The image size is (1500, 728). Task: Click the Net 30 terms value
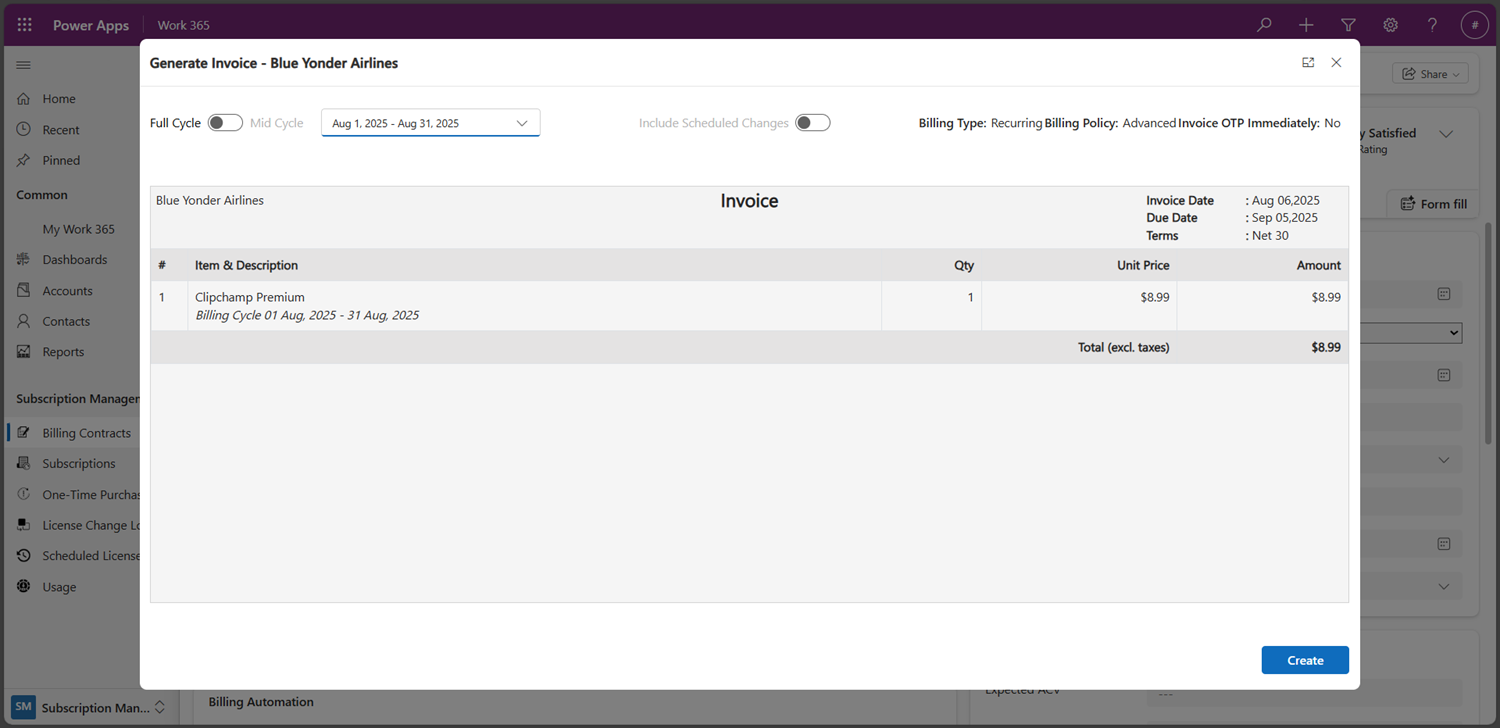point(1270,236)
